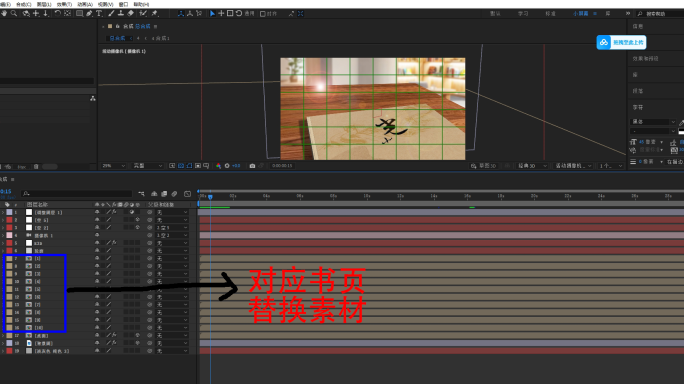684x384 pixels.
Task: Open the viewer resolution dropdown
Action: [x=147, y=166]
